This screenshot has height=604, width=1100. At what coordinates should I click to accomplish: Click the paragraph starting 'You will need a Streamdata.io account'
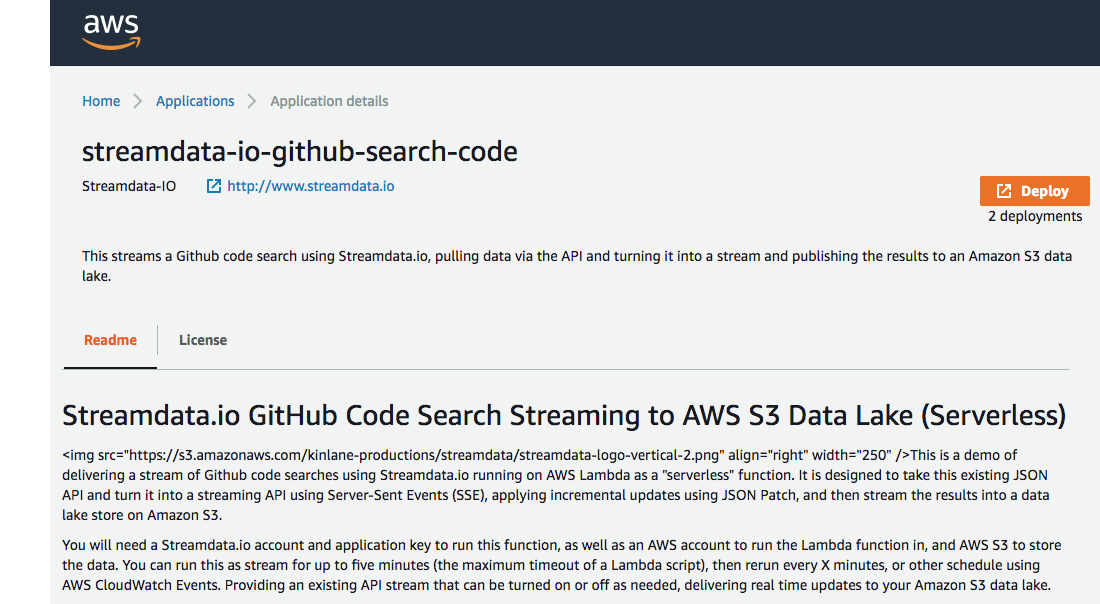[x=561, y=565]
